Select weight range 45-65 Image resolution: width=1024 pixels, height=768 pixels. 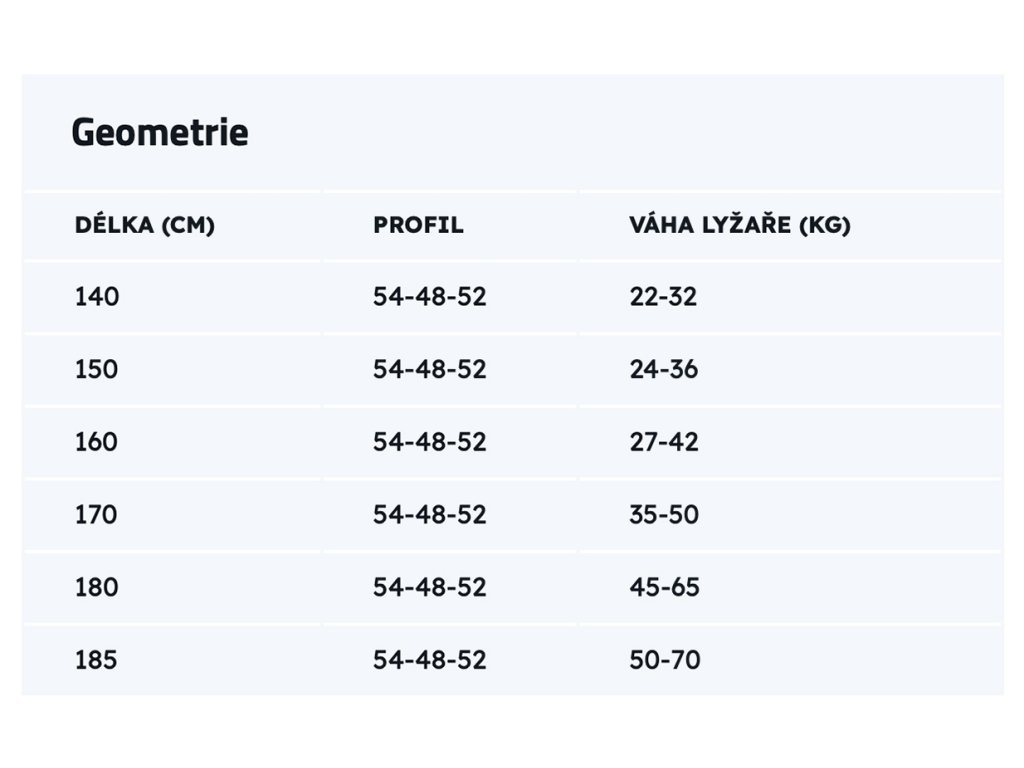coord(665,587)
